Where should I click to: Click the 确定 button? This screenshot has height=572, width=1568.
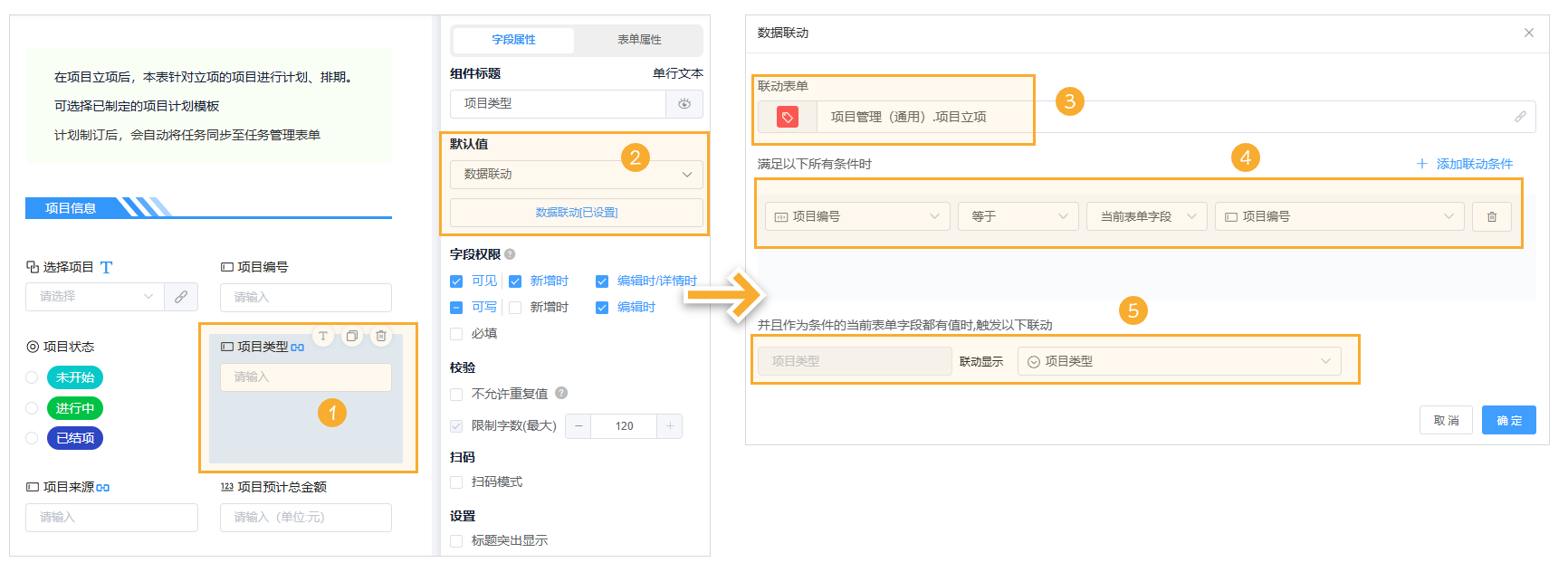1509,420
